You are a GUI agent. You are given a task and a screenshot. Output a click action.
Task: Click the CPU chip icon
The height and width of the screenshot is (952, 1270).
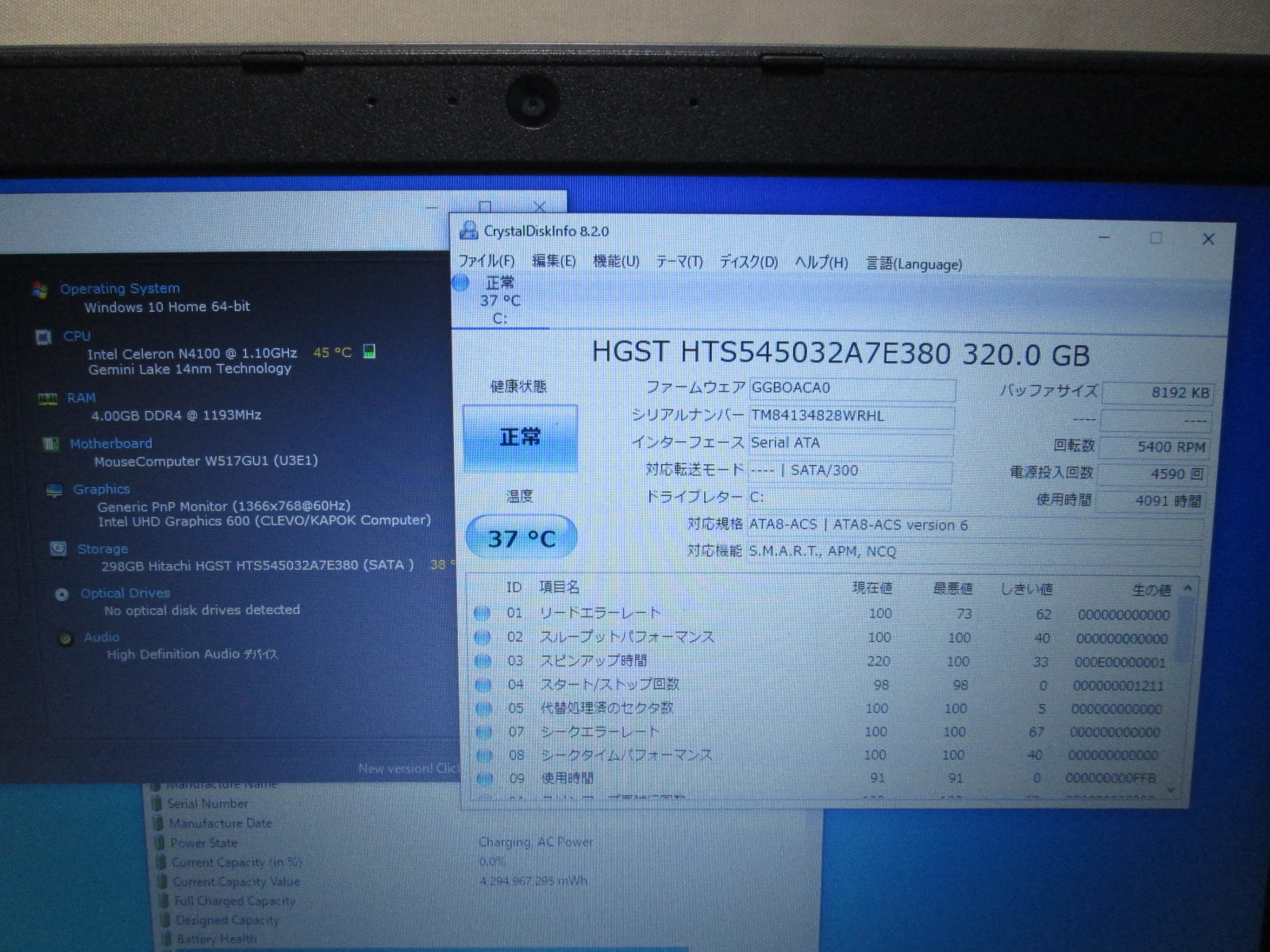tap(44, 337)
